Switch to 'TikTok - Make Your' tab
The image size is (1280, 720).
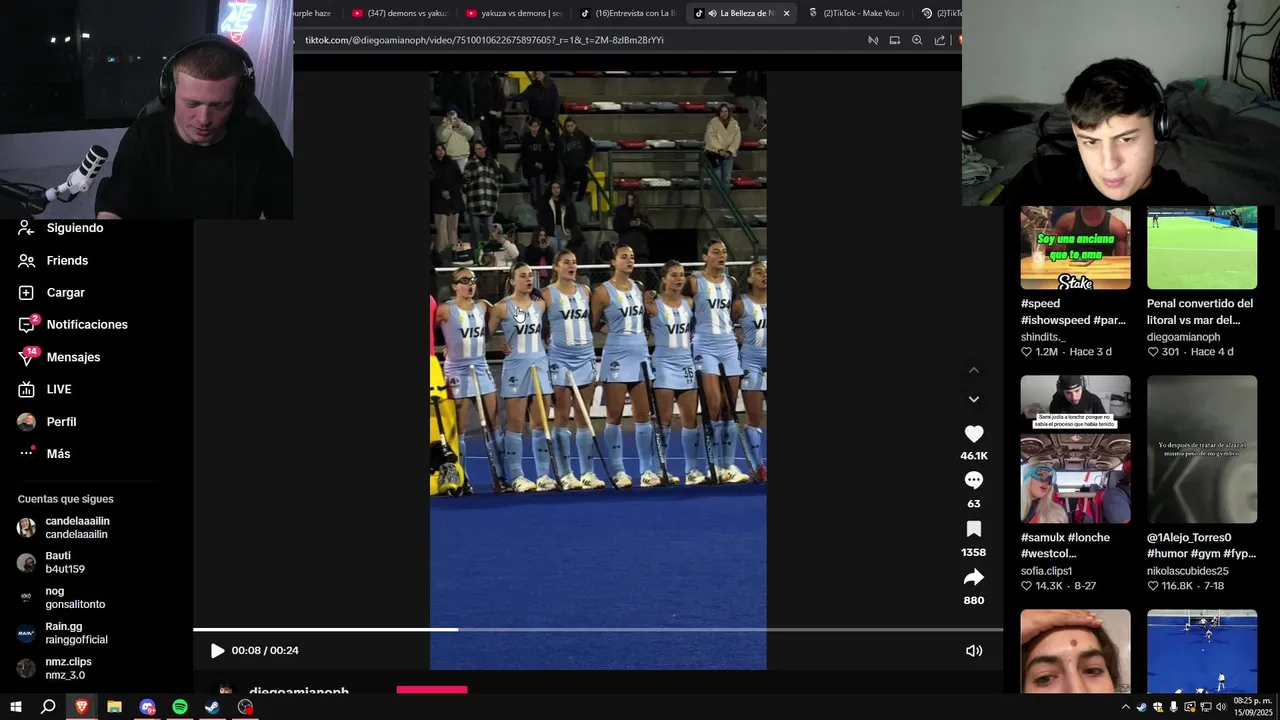click(x=855, y=13)
